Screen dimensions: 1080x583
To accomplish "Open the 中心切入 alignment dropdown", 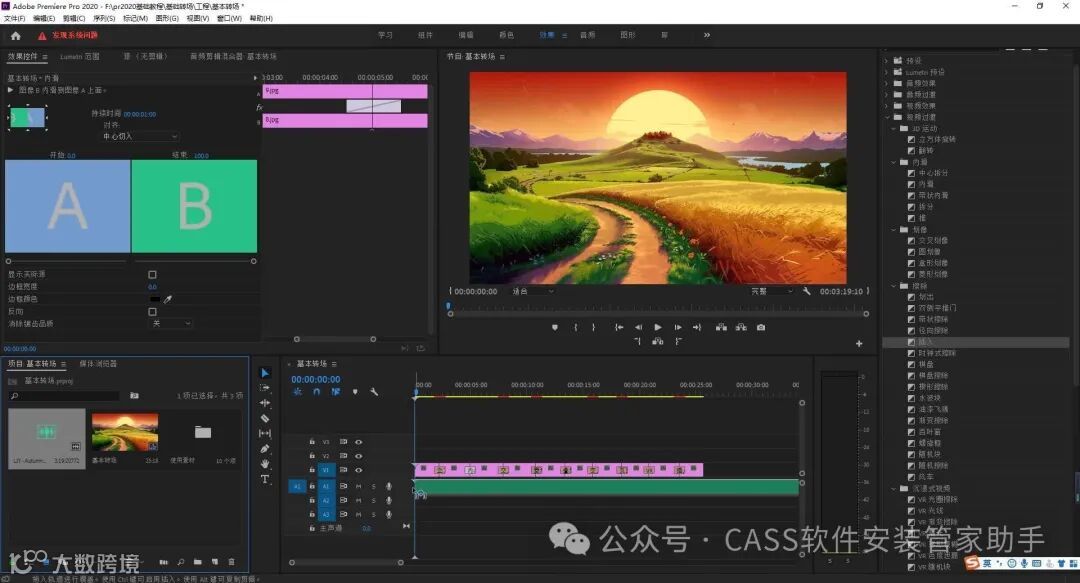I will (x=140, y=136).
